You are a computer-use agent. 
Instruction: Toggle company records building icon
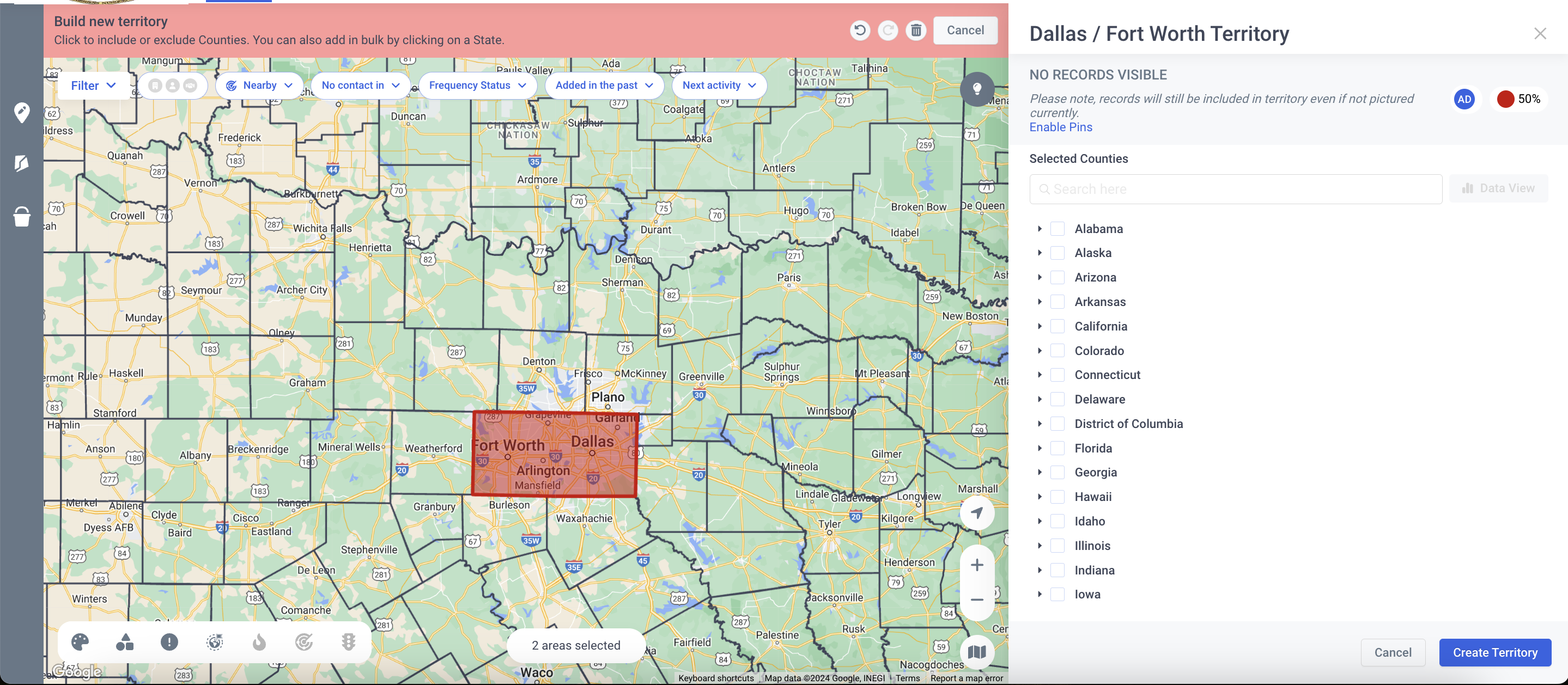pos(155,86)
